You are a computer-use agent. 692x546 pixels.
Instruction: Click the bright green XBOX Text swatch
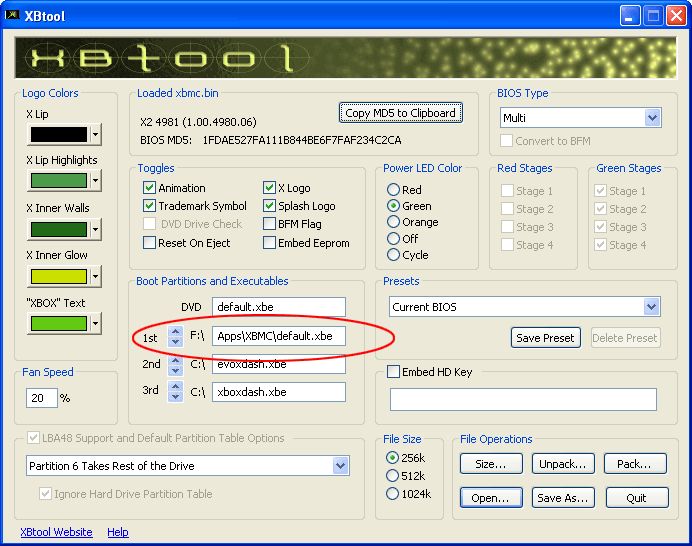click(x=59, y=324)
